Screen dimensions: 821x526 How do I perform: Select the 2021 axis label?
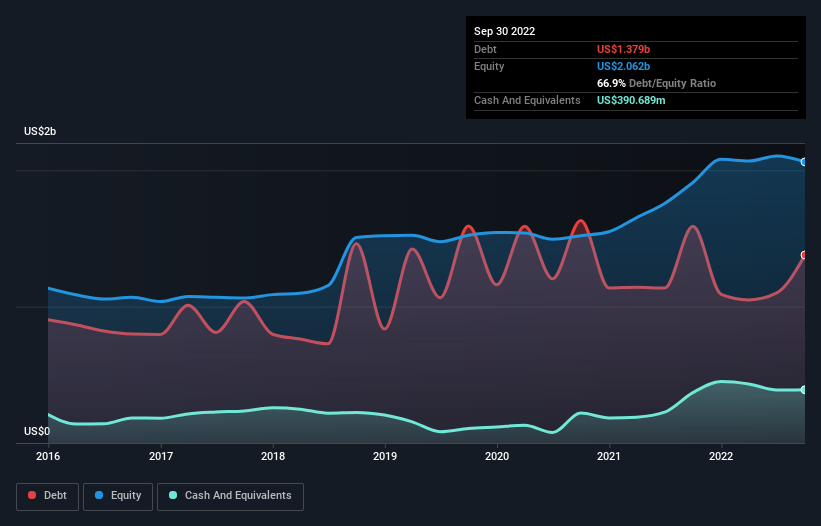click(609, 456)
